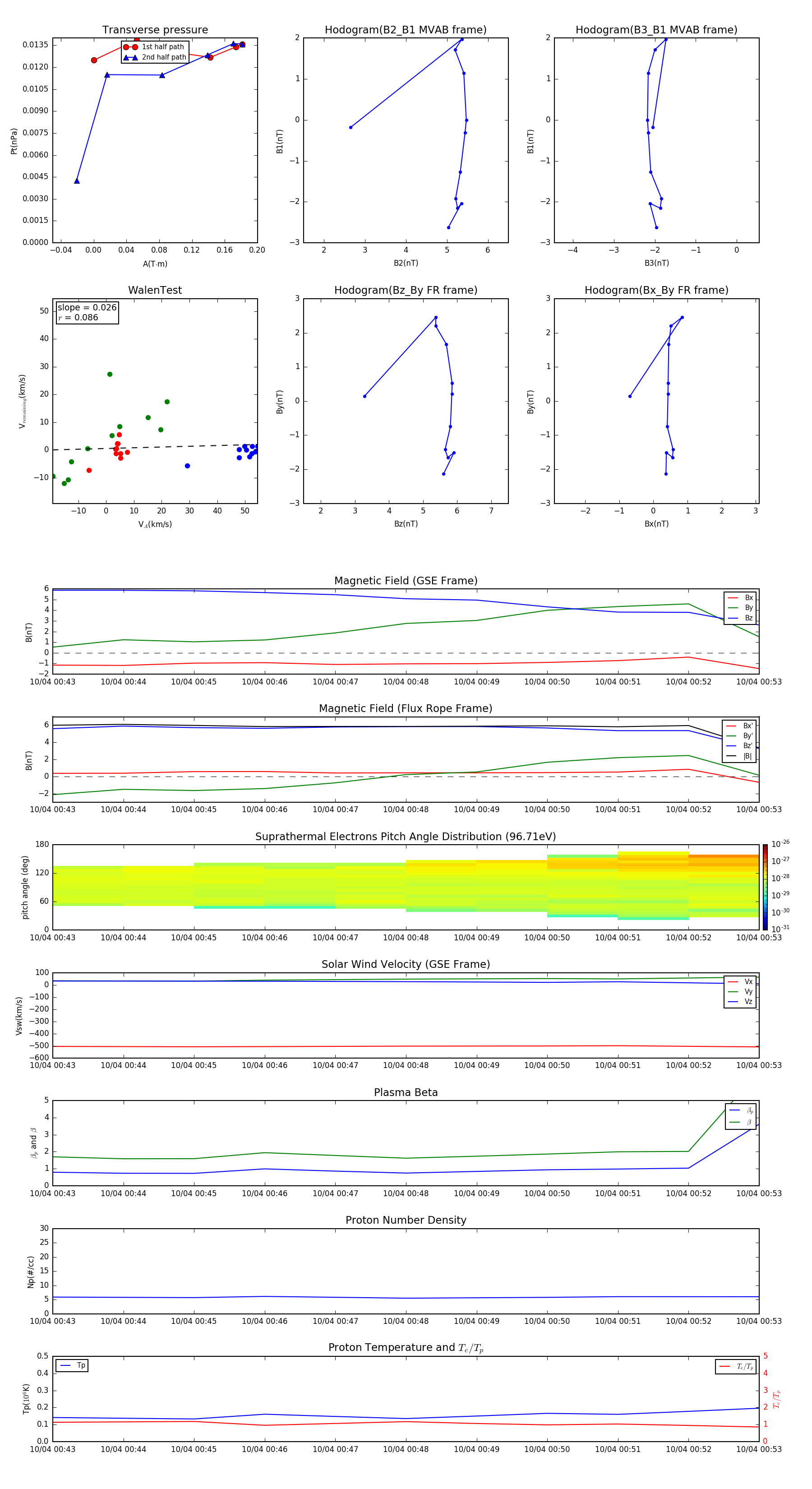Click the 'pitch angle (deg)' axis label
This screenshot has height=1489, width=812.
25,887
